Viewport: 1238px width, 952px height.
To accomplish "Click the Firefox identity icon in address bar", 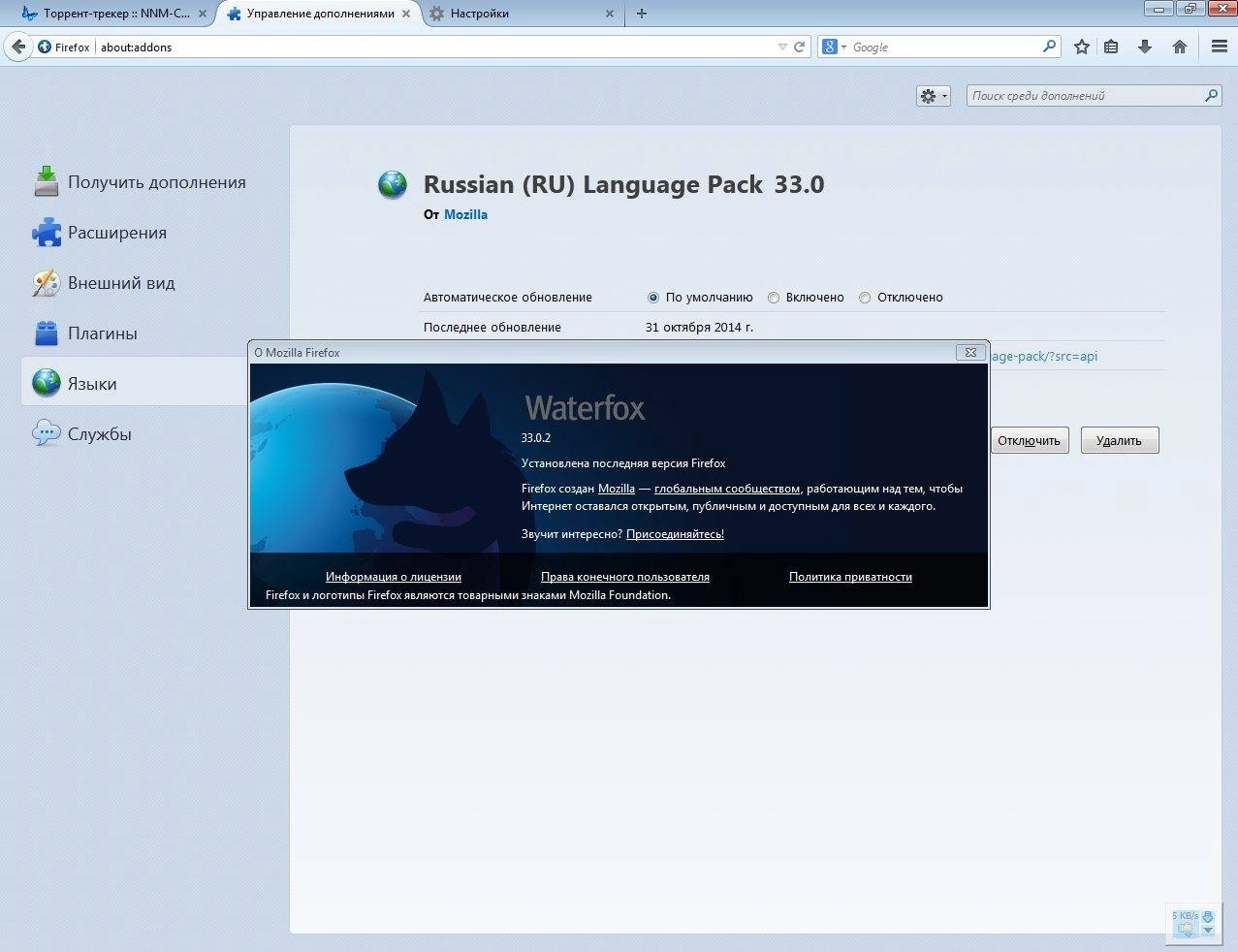I will [x=64, y=47].
